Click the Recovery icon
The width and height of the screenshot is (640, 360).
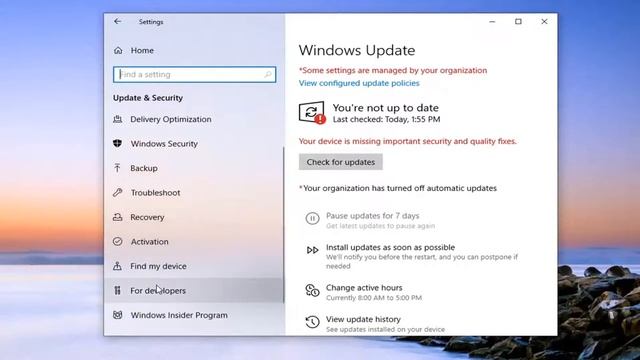(118, 217)
